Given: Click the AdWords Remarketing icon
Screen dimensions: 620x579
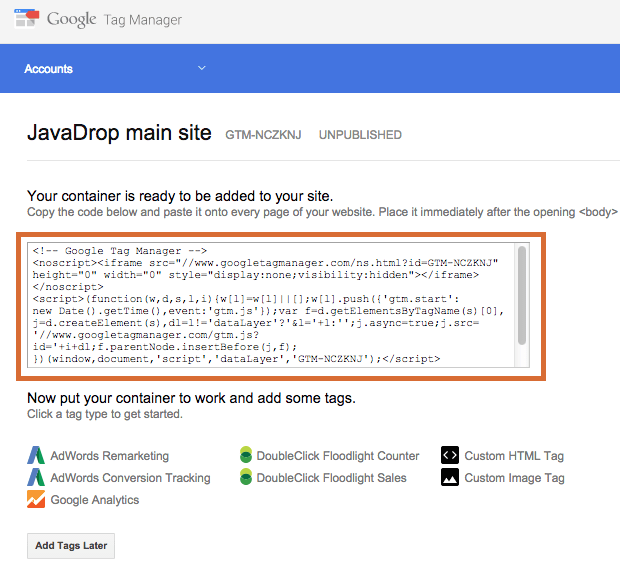Looking at the screenshot, I should (36, 455).
